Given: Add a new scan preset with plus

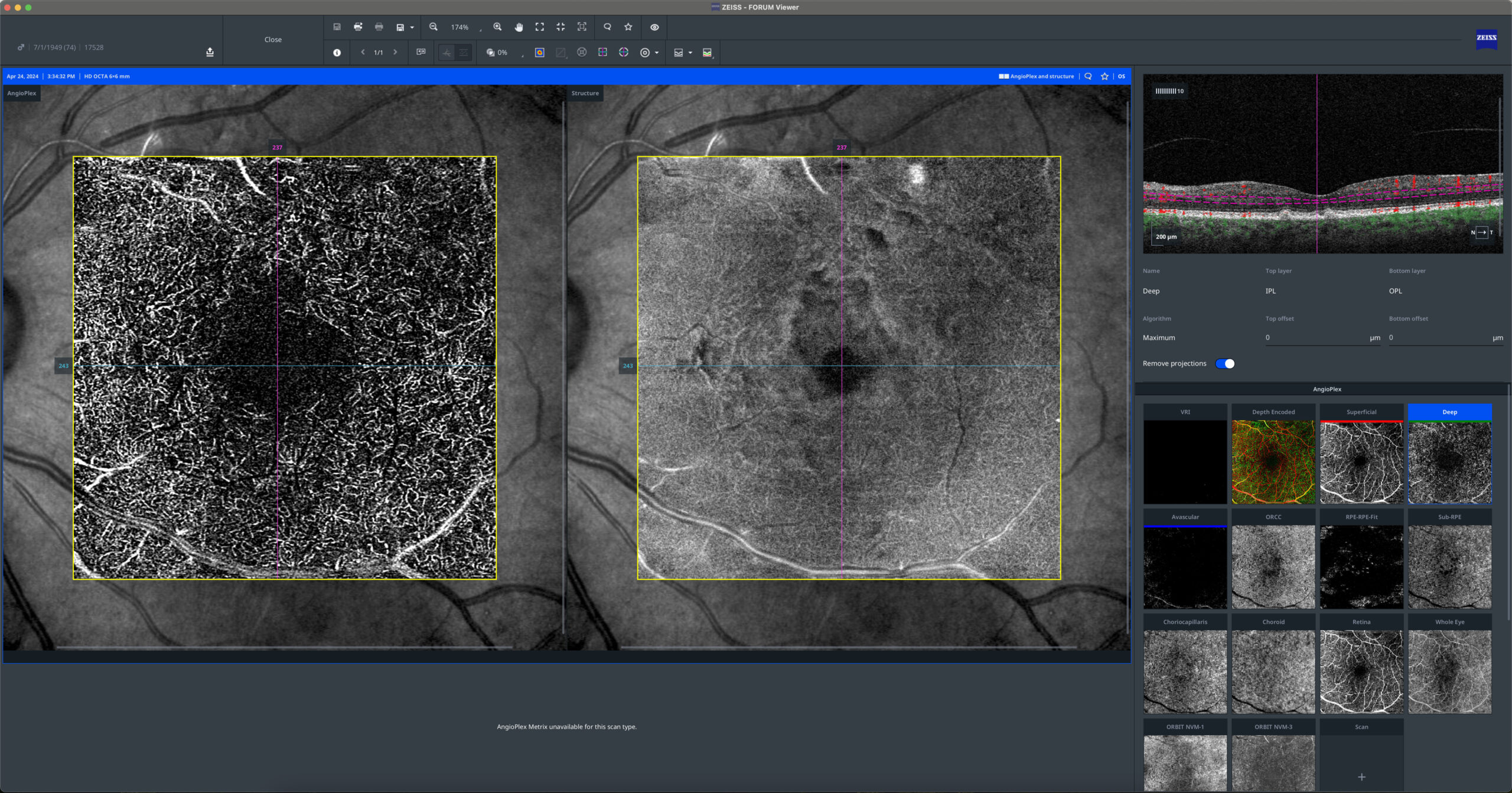Looking at the screenshot, I should pyautogui.click(x=1361, y=776).
